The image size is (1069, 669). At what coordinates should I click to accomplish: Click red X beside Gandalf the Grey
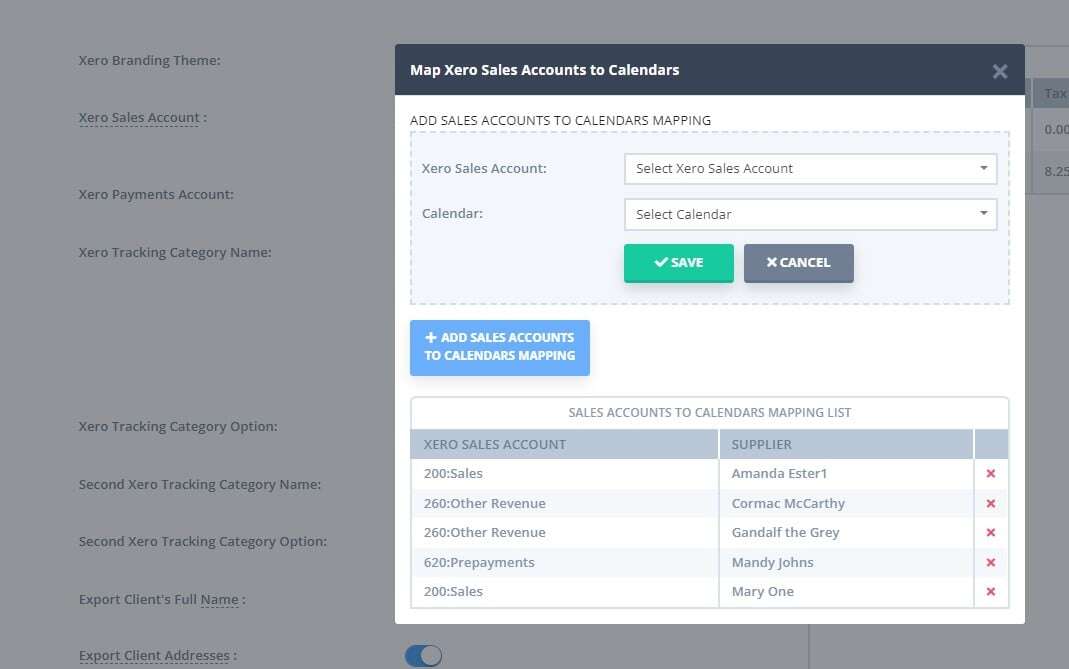tap(990, 532)
